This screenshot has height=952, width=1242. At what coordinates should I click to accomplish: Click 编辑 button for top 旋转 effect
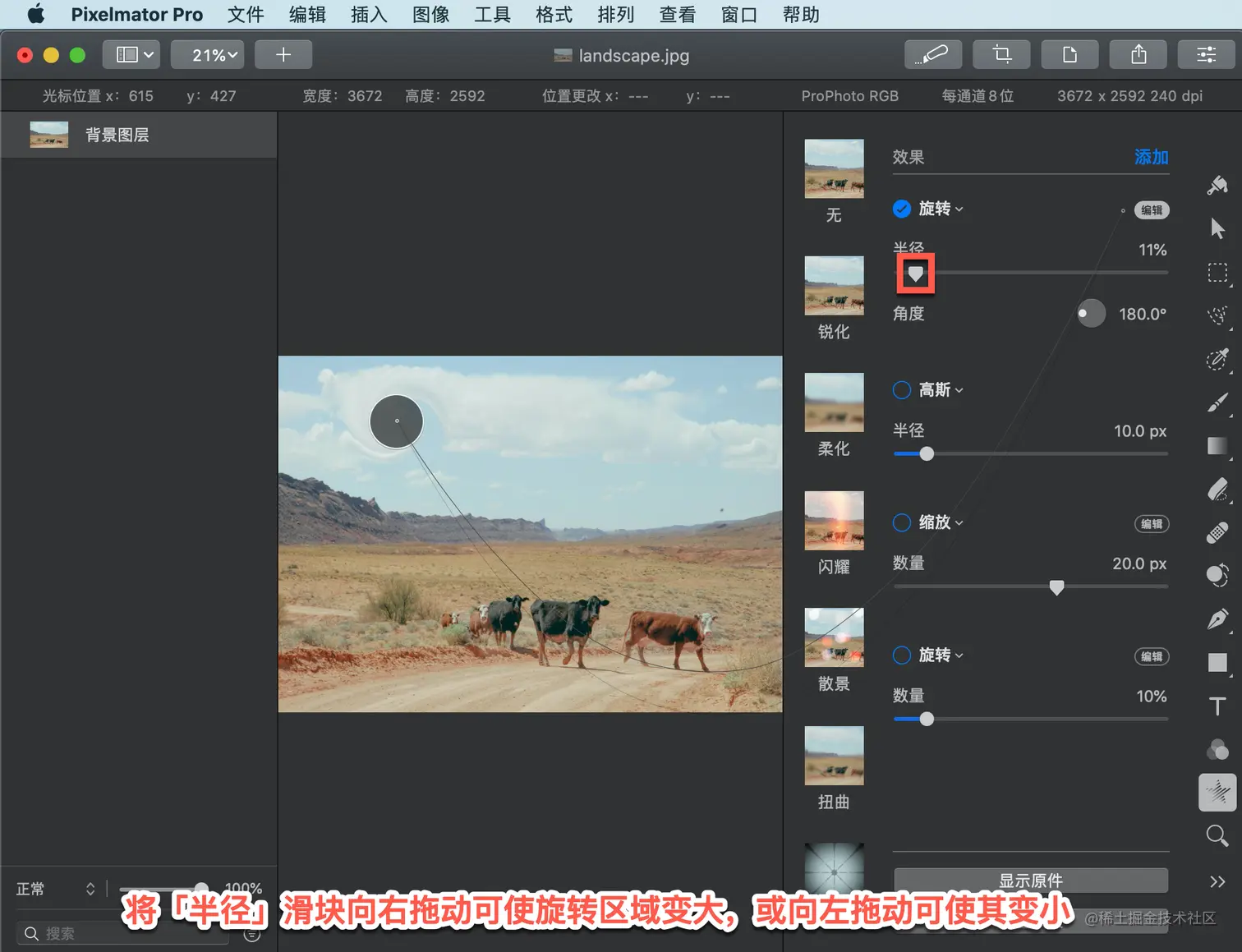pyautogui.click(x=1152, y=210)
